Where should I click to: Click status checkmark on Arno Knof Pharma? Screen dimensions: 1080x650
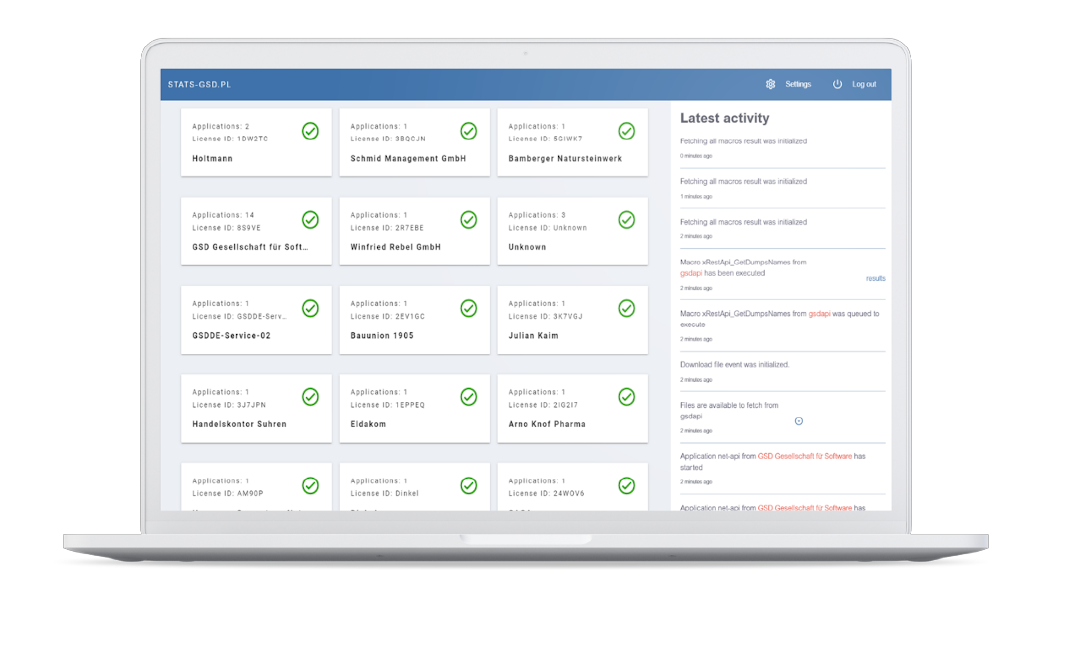pos(626,397)
